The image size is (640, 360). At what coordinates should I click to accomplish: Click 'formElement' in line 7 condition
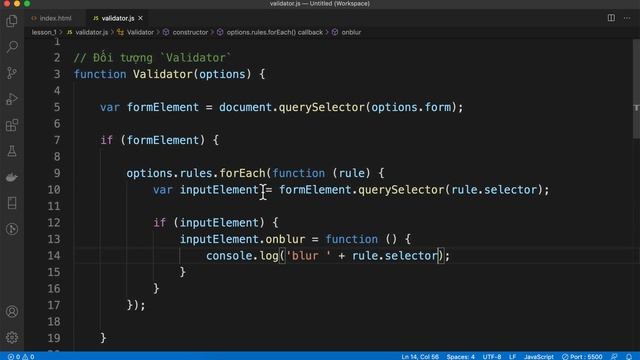(163, 140)
